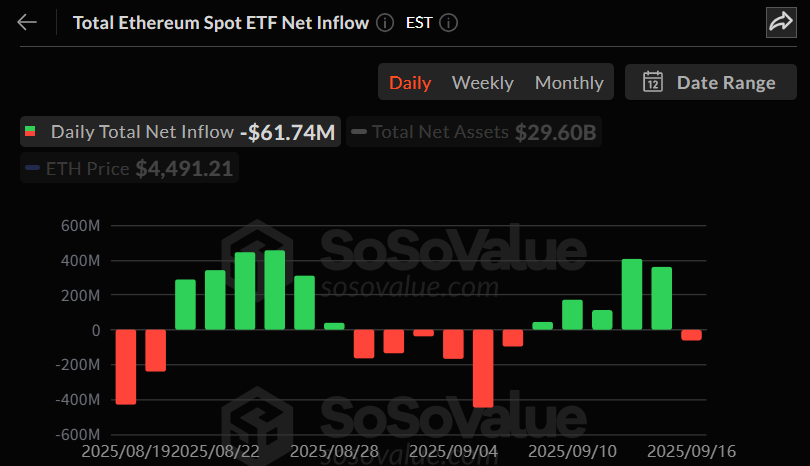Go back using the left arrow icon
The width and height of the screenshot is (810, 466).
(27, 23)
